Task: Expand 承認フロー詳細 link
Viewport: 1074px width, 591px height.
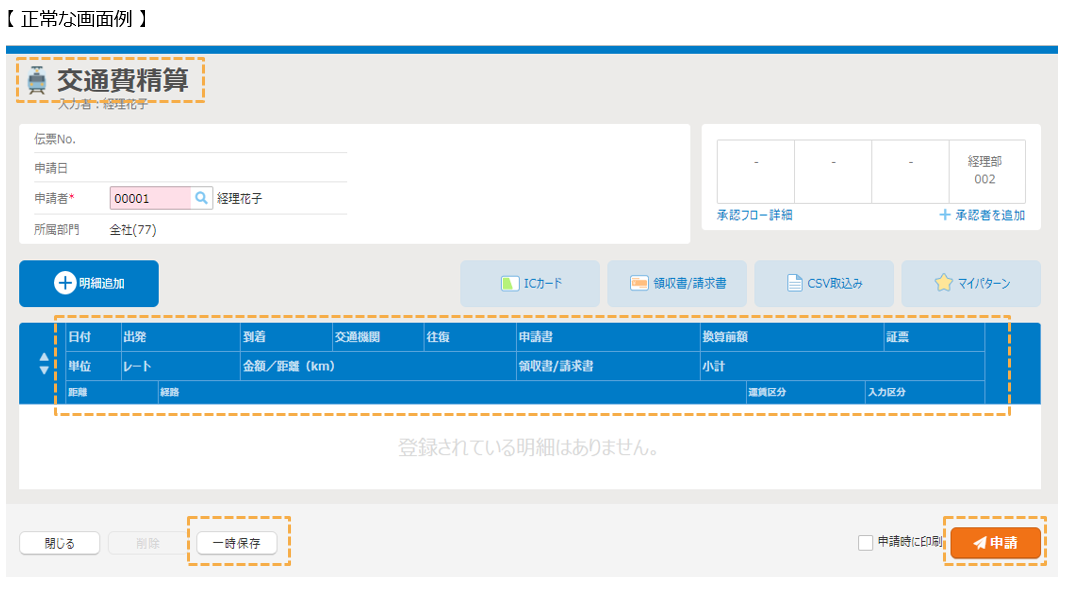Action: pyautogui.click(x=754, y=215)
